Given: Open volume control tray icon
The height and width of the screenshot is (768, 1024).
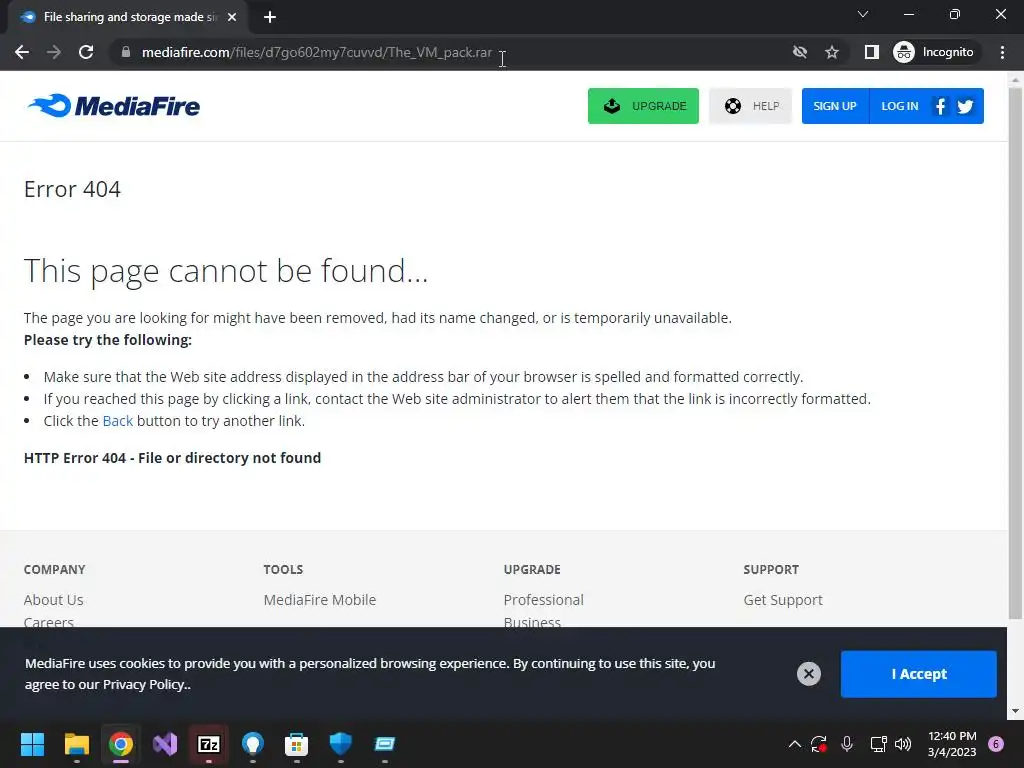Looking at the screenshot, I should click(903, 744).
